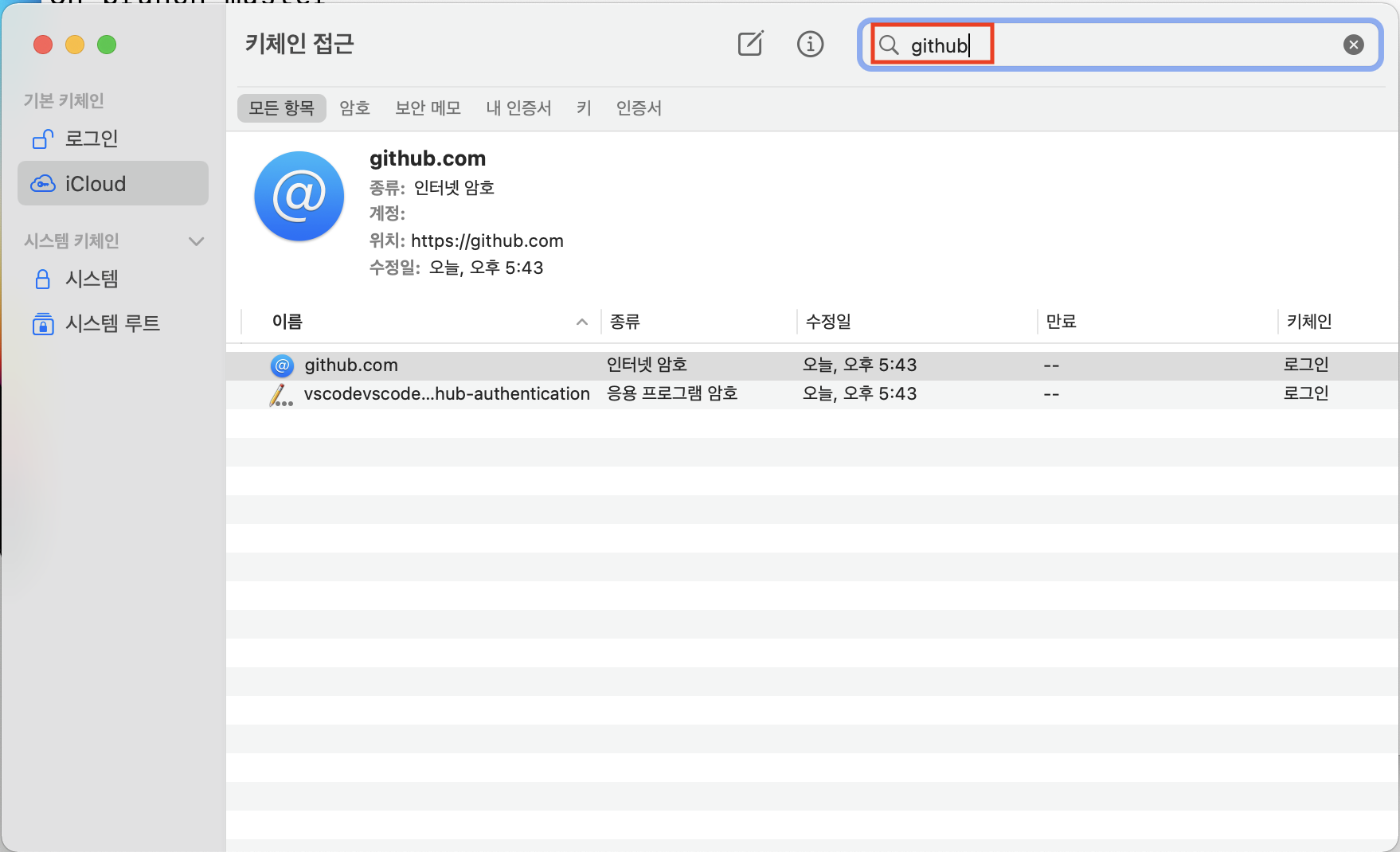Click the 응용 프로그램 암호 type cell
1400x852 pixels.
(x=673, y=393)
